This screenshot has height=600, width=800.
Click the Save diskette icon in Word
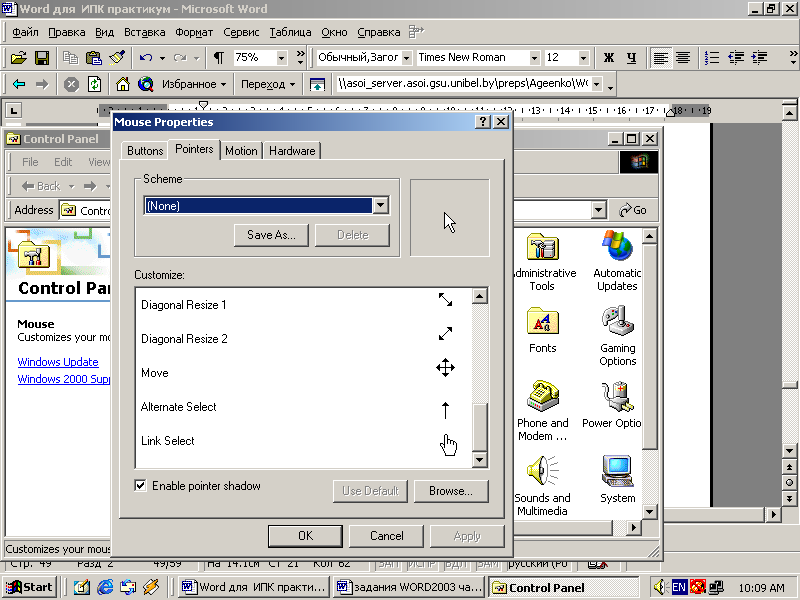coord(41,58)
